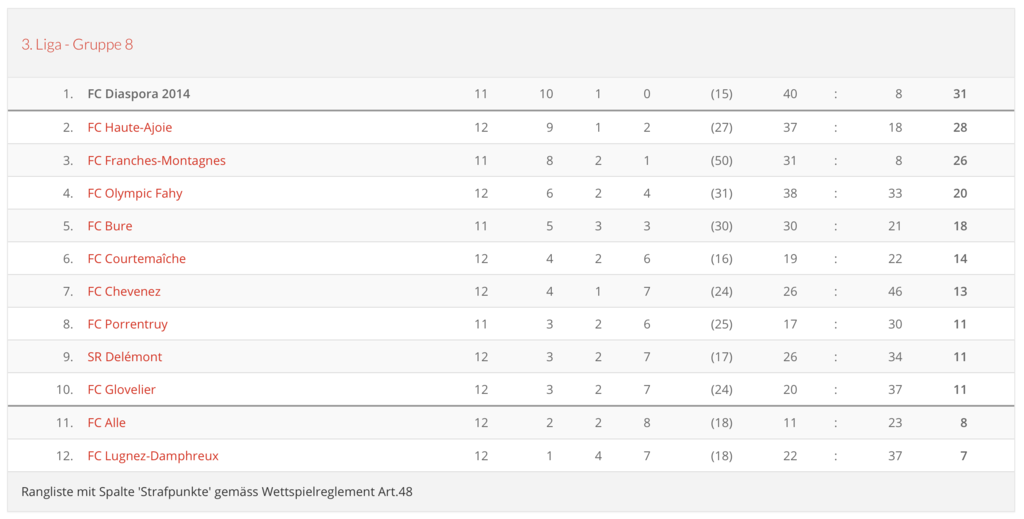Click FC Chevenez's 46 goals-against value

pos(894,291)
